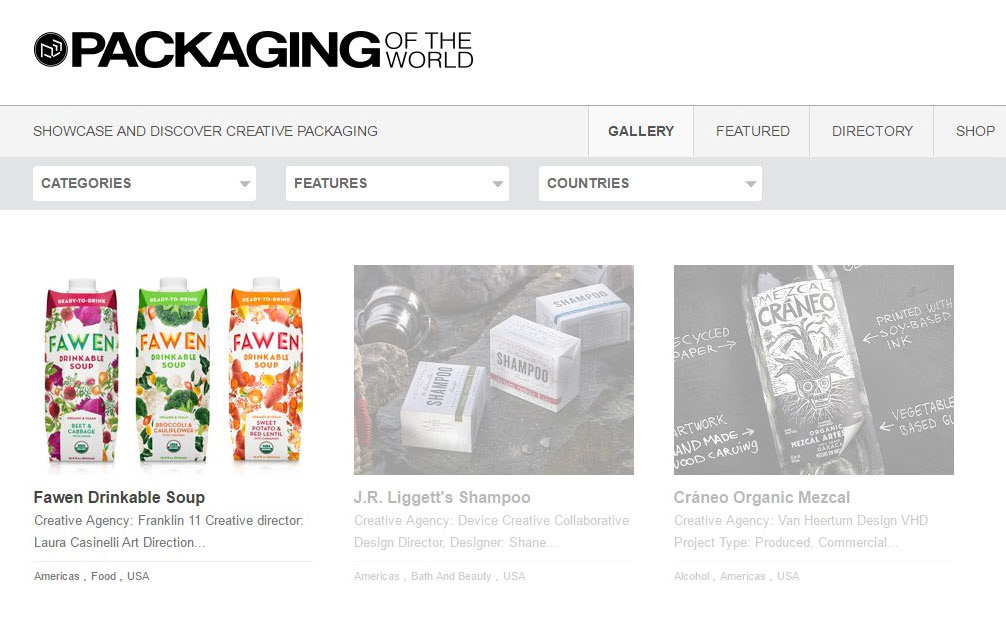View the J.R. Liggett's Shampoo image
The width and height of the screenshot is (1006, 631).
point(494,370)
